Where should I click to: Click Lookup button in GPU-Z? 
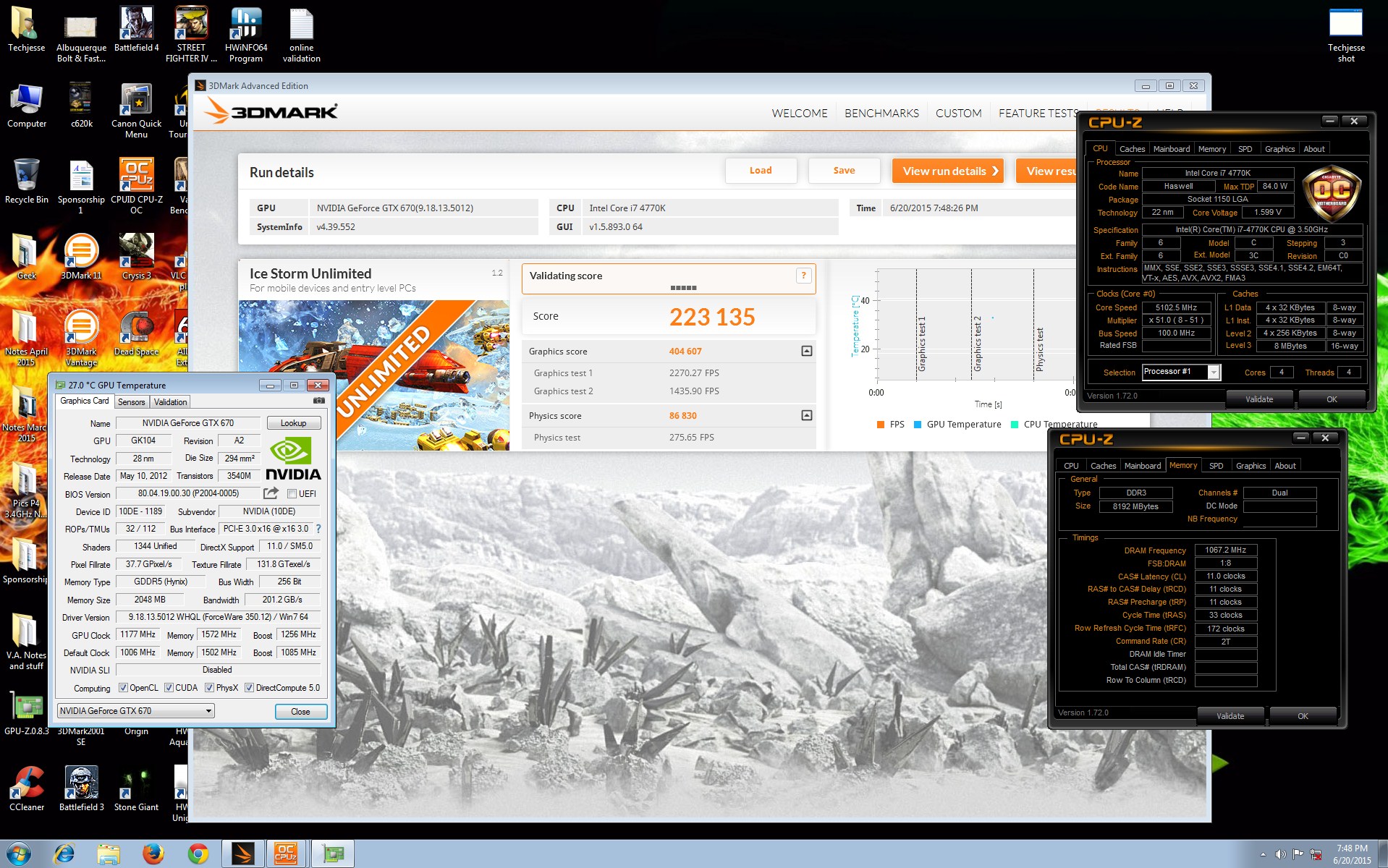[x=293, y=423]
